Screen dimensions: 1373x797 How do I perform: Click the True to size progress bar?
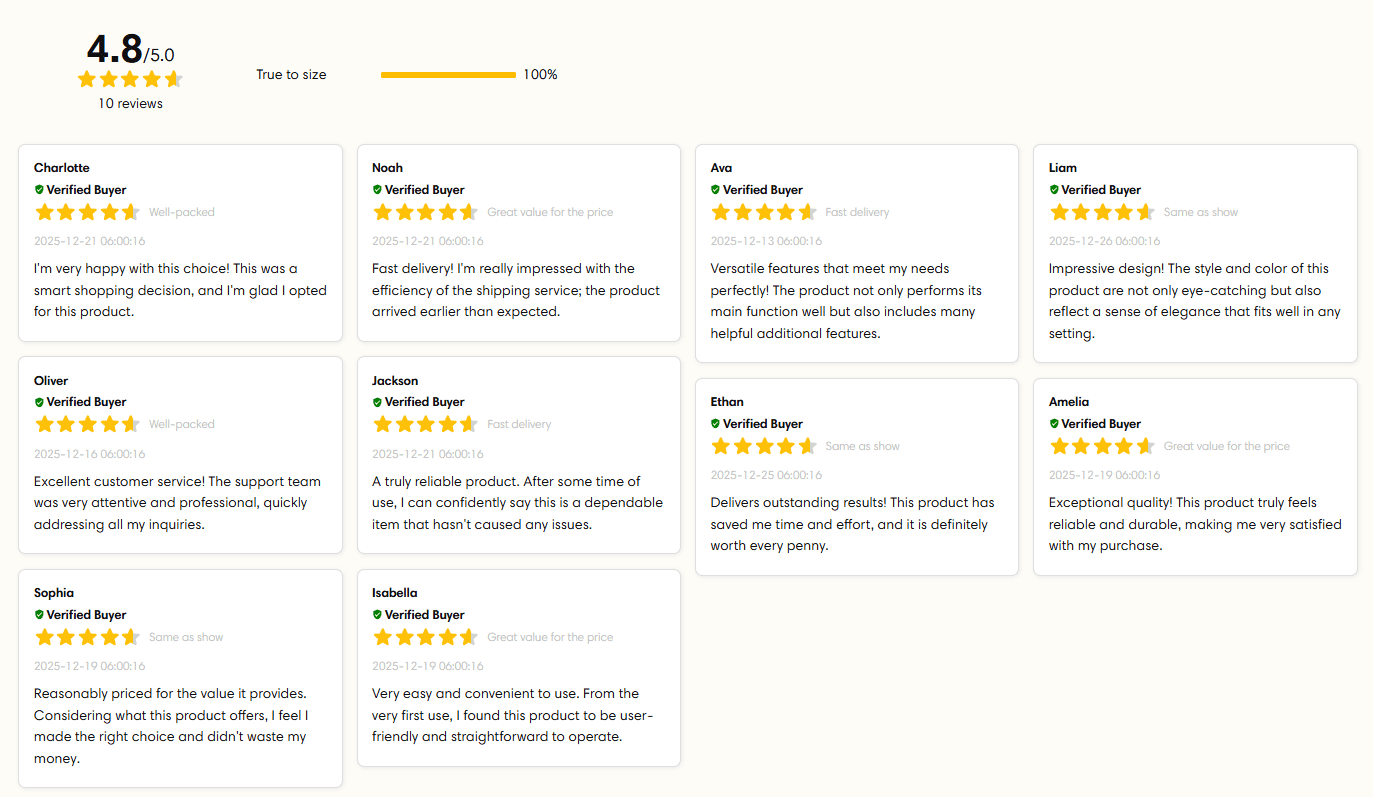click(x=448, y=75)
